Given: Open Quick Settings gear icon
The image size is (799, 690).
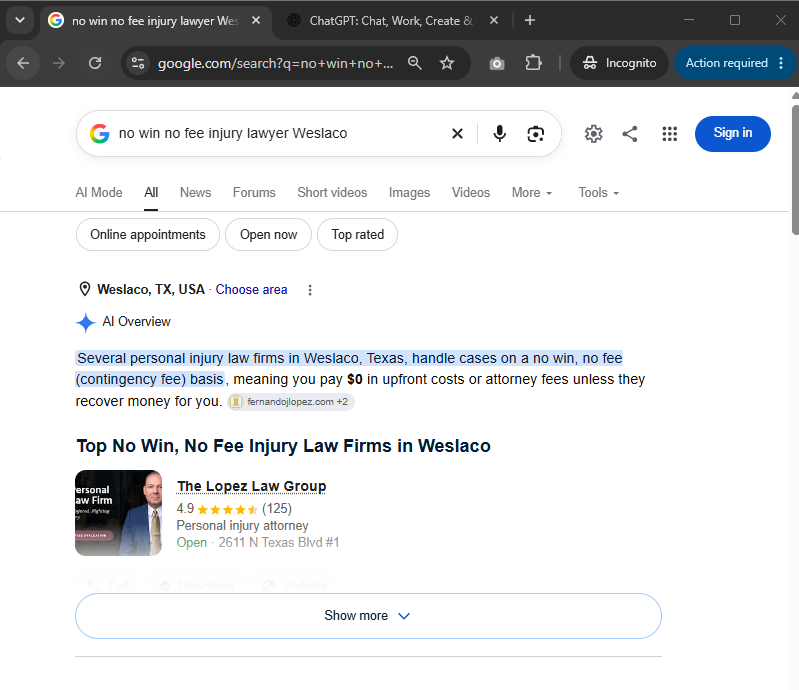Looking at the screenshot, I should tap(593, 134).
